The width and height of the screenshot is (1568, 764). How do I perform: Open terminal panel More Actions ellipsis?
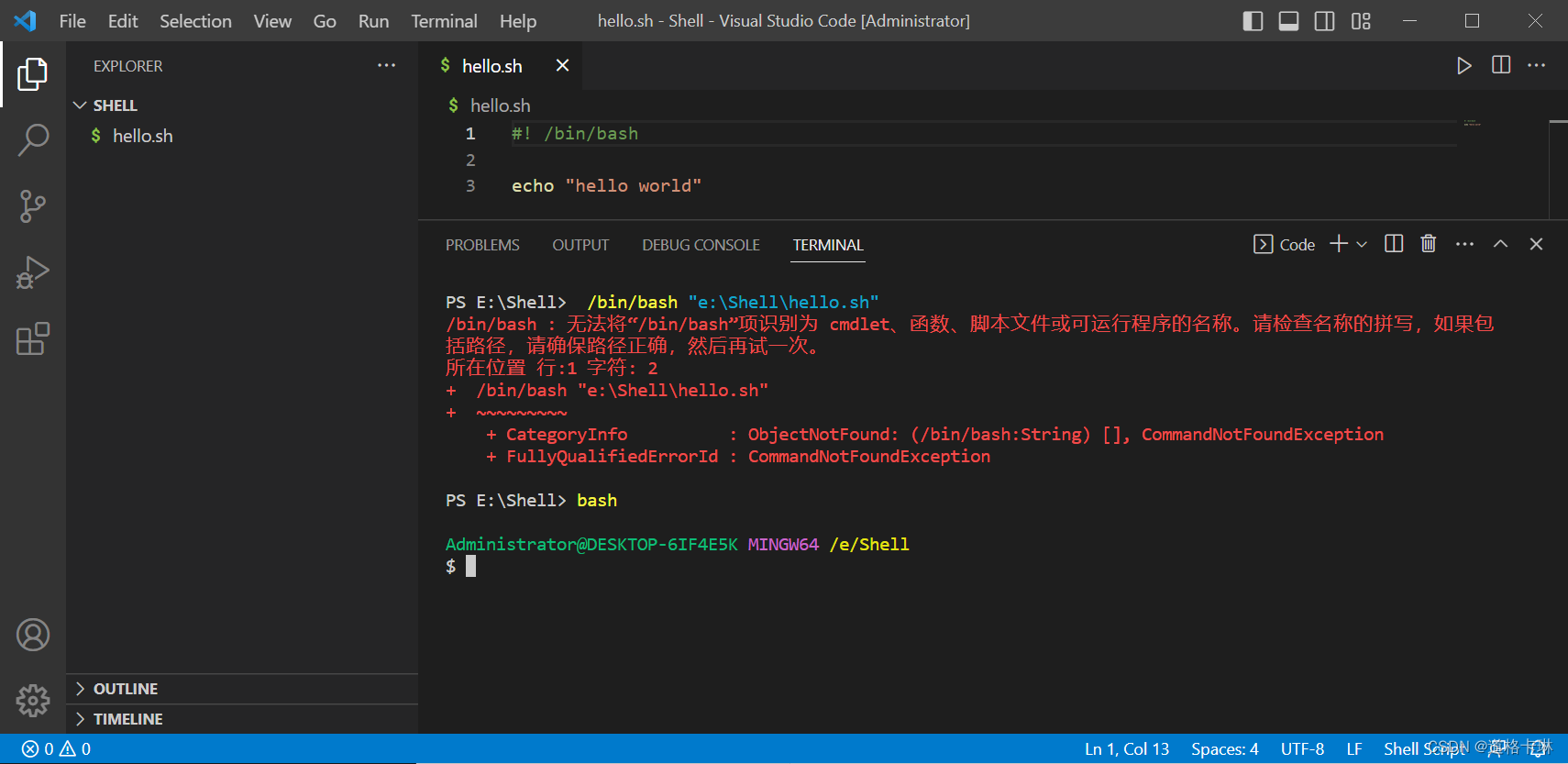click(x=1465, y=244)
